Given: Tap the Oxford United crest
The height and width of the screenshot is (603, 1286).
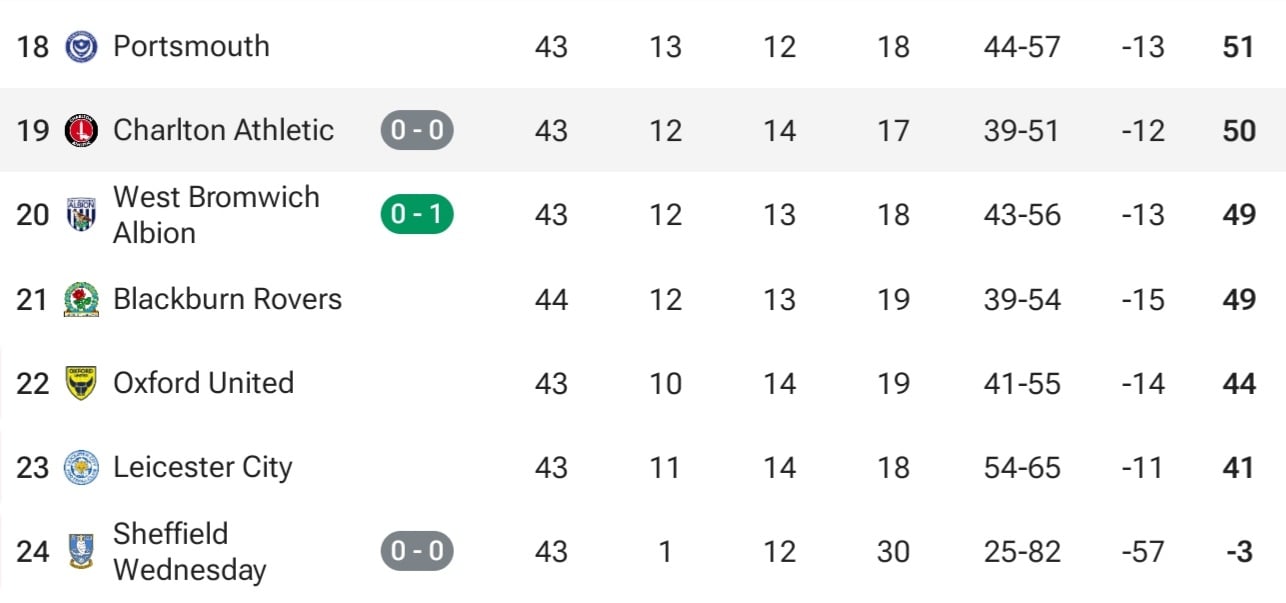Looking at the screenshot, I should coord(81,383).
